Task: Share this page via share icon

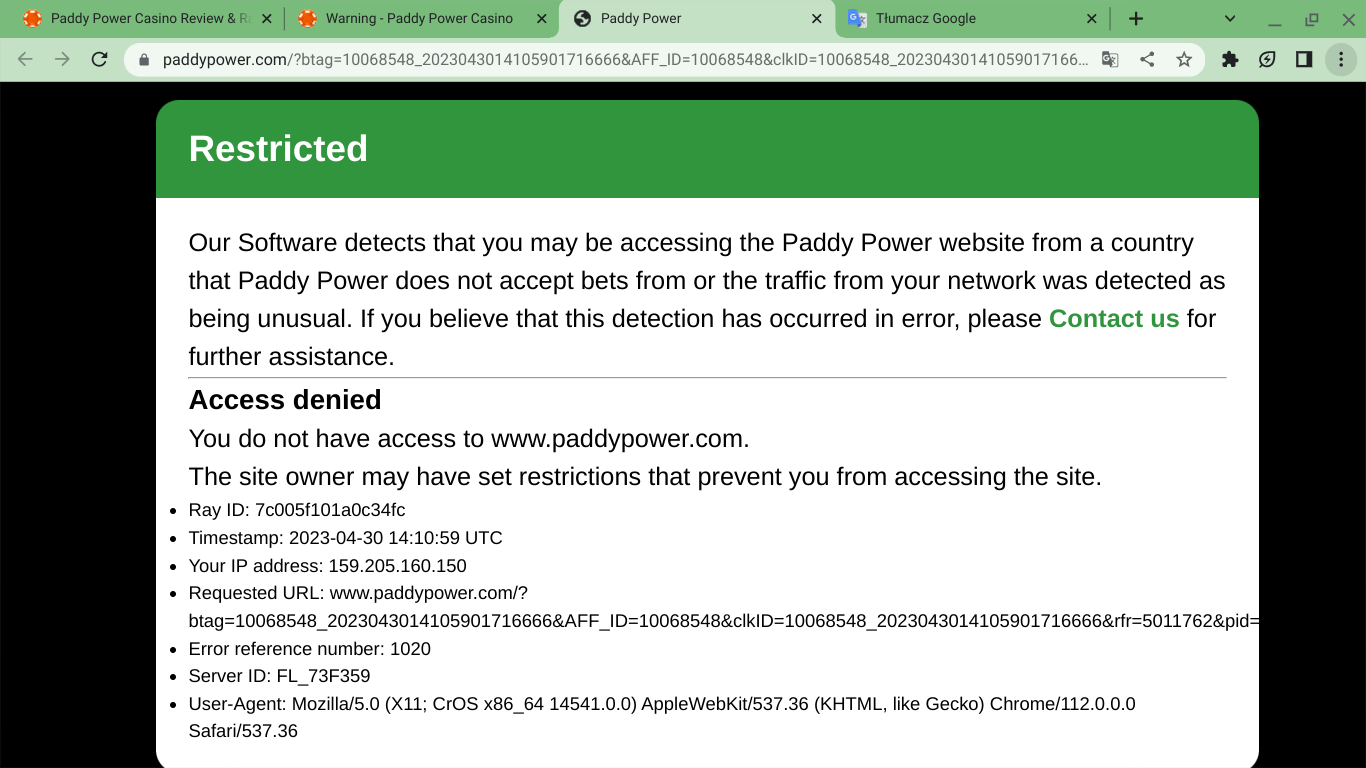Action: 1147,60
